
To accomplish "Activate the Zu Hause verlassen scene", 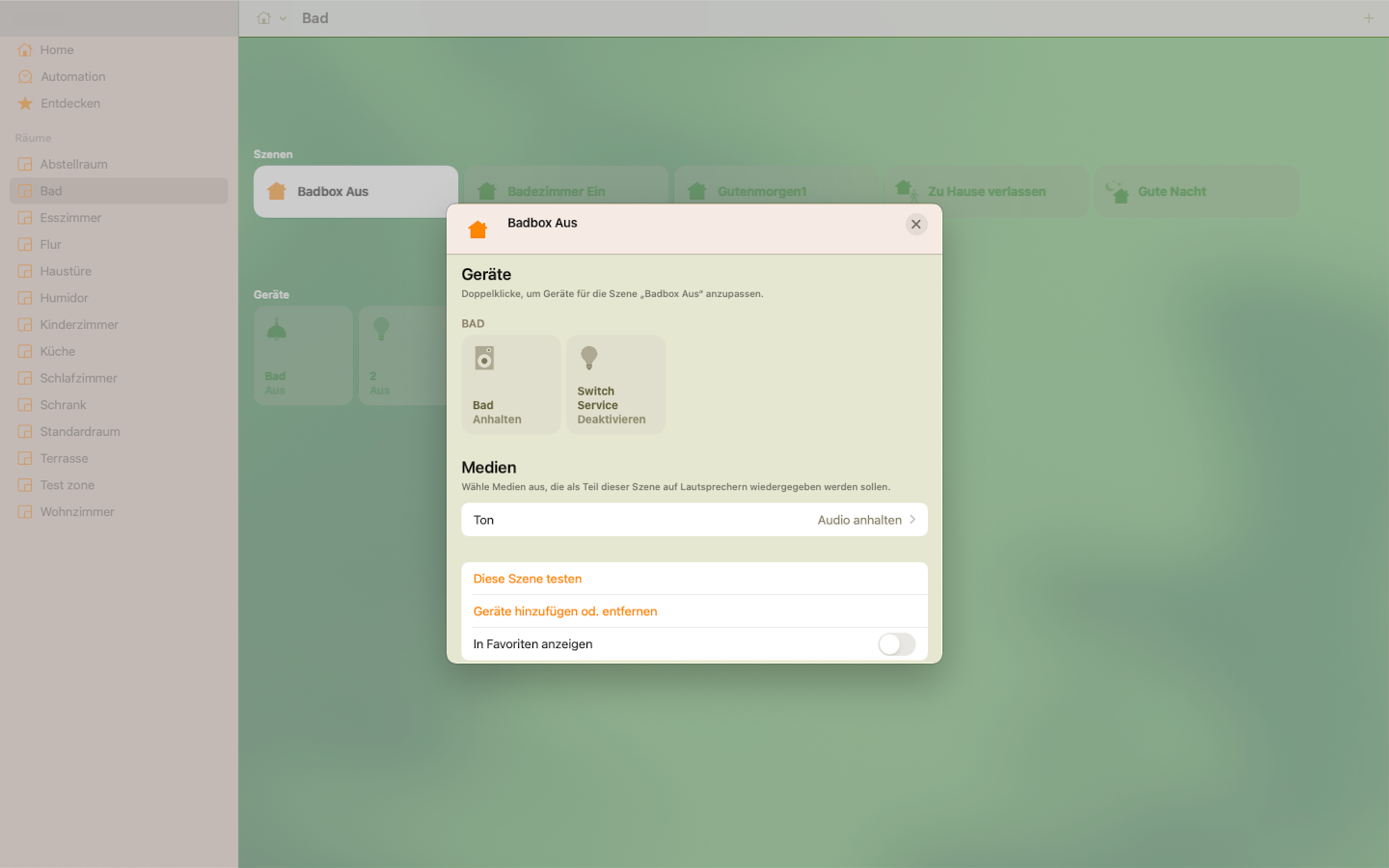I will pyautogui.click(x=986, y=192).
